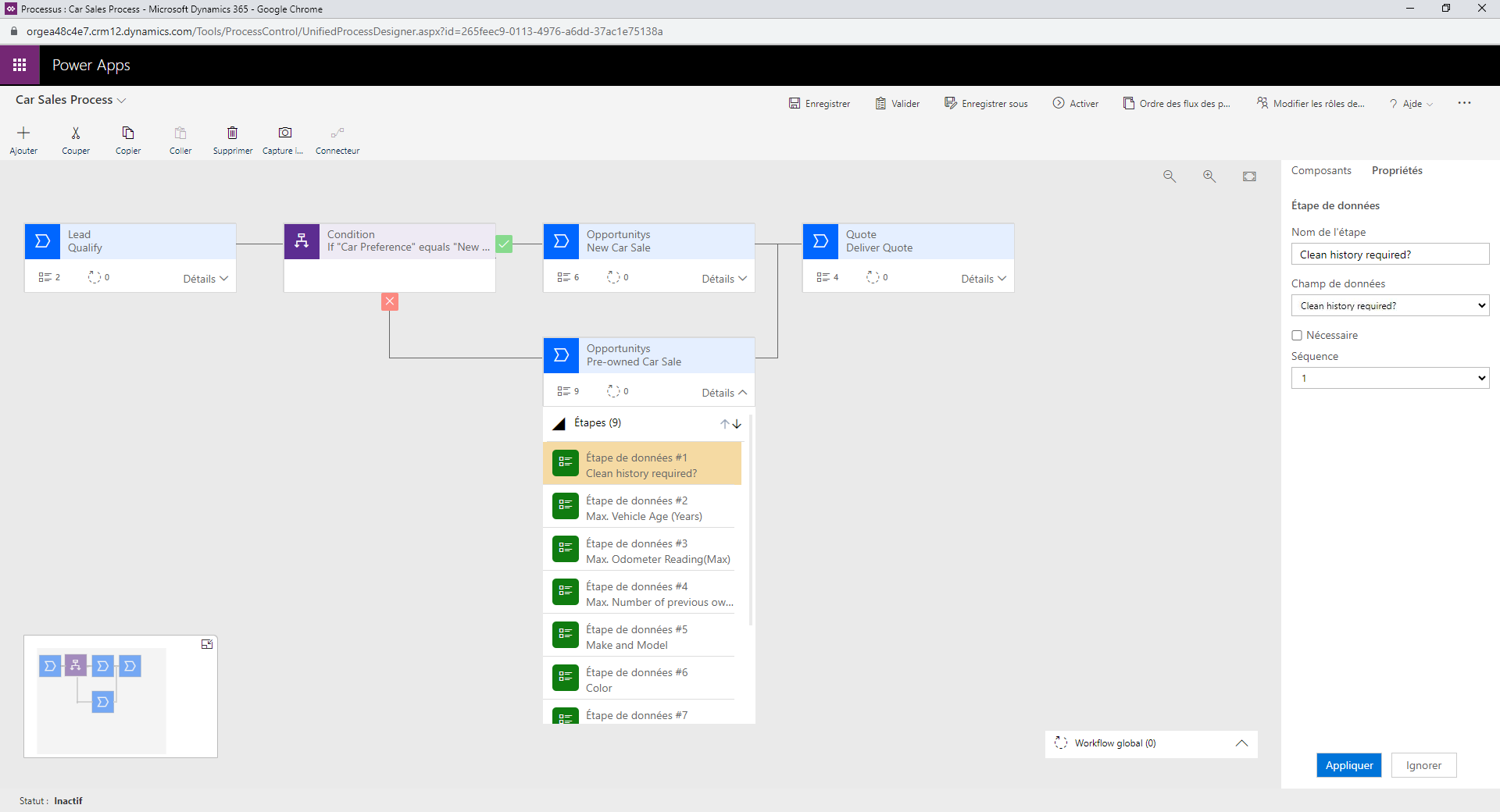Click the browser address bar URL
Viewport: 1500px width, 812px height.
point(345,31)
